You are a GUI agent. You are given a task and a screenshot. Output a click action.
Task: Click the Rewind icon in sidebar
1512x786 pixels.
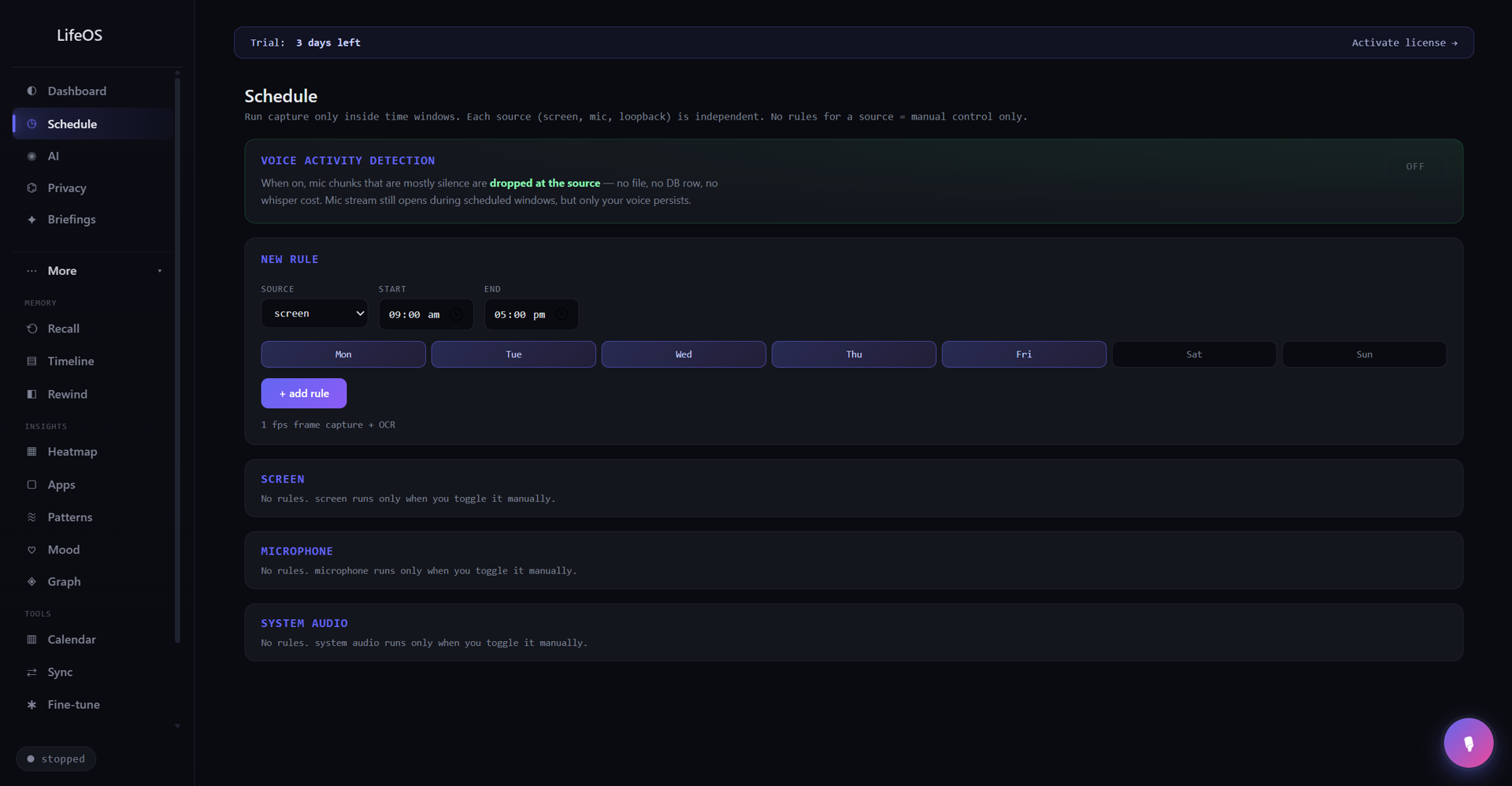coord(31,394)
